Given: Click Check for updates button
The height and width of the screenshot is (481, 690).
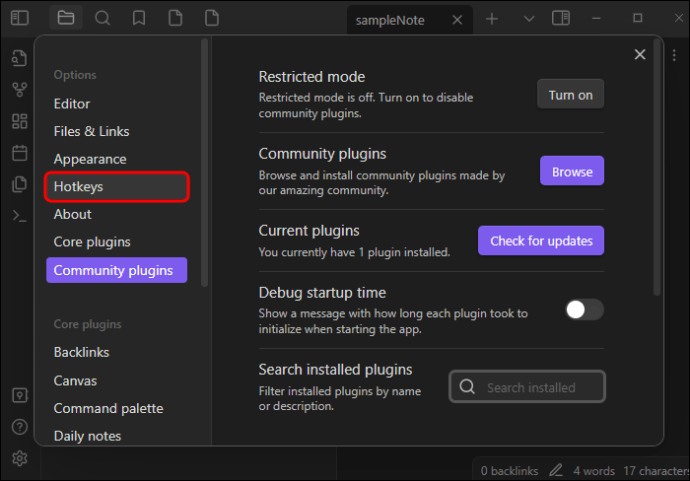Looking at the screenshot, I should tap(541, 241).
